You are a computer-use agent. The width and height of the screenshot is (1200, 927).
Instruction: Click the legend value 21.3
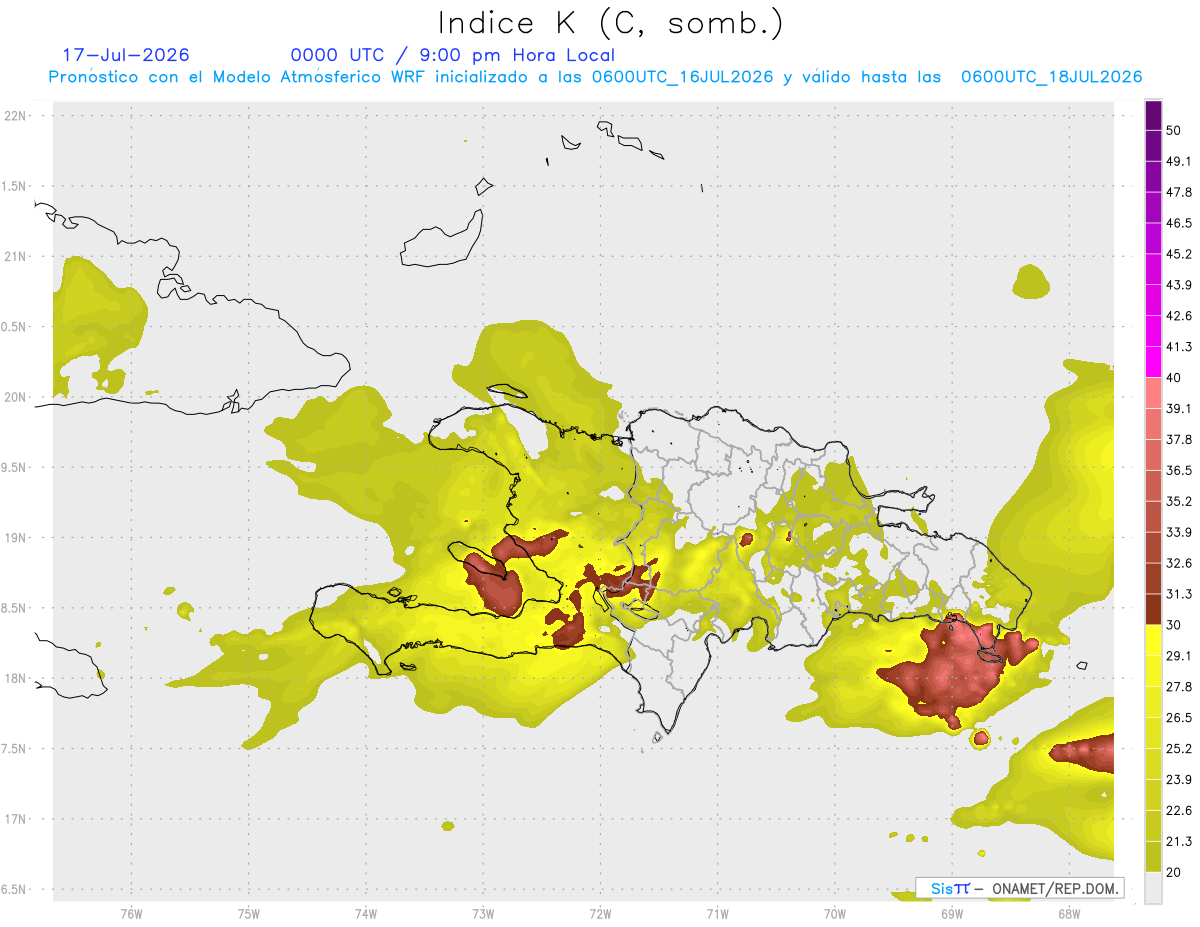tap(1179, 842)
